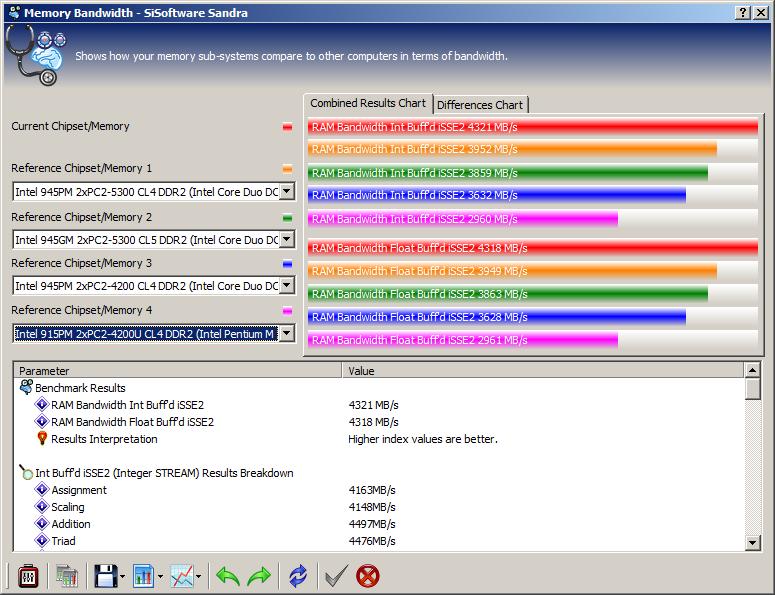The width and height of the screenshot is (775, 595).
Task: Click the title bar help question button
Action: point(742,13)
